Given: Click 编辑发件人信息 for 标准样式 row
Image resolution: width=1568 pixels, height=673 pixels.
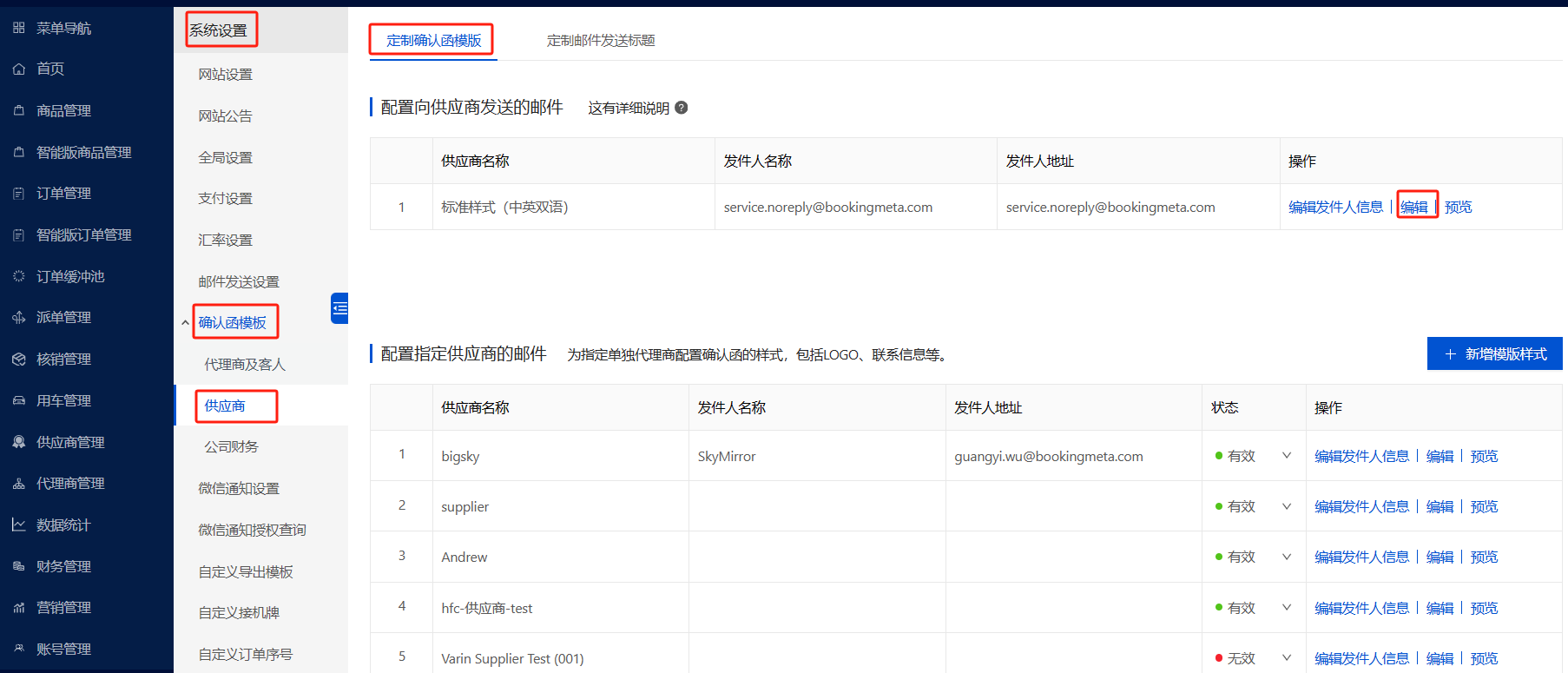Looking at the screenshot, I should click(x=1335, y=207).
